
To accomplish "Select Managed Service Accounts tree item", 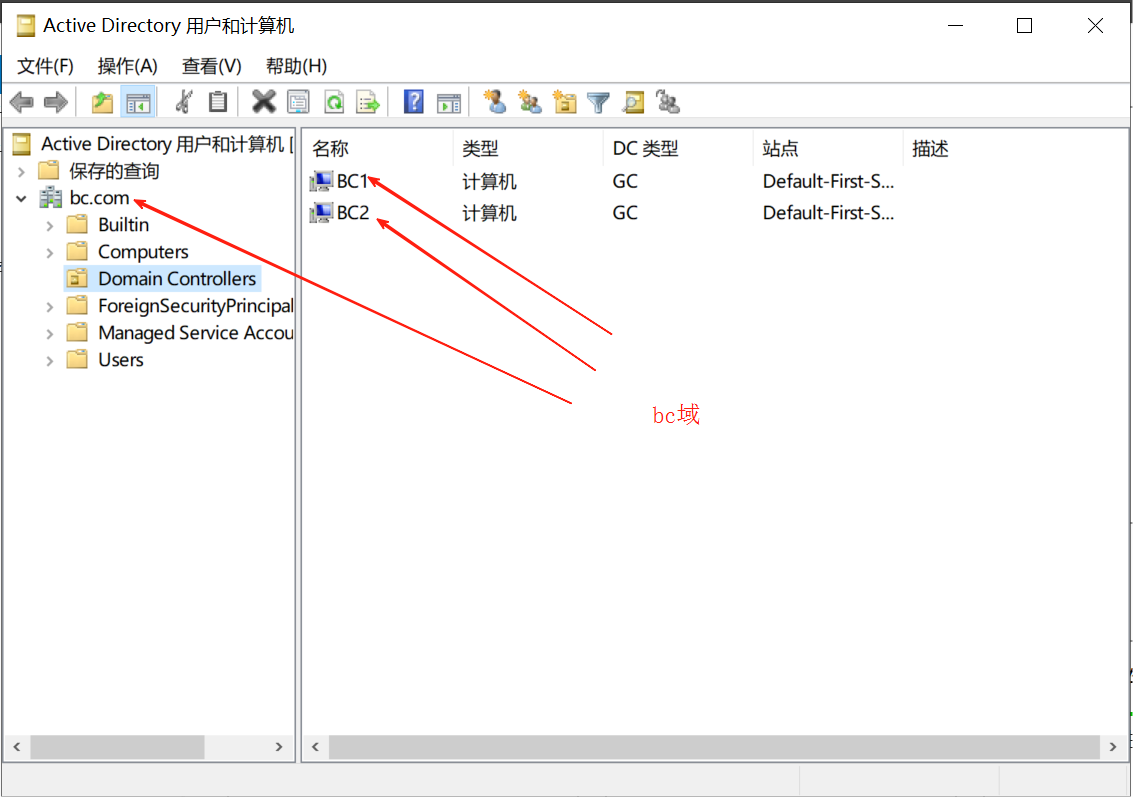I will click(196, 333).
